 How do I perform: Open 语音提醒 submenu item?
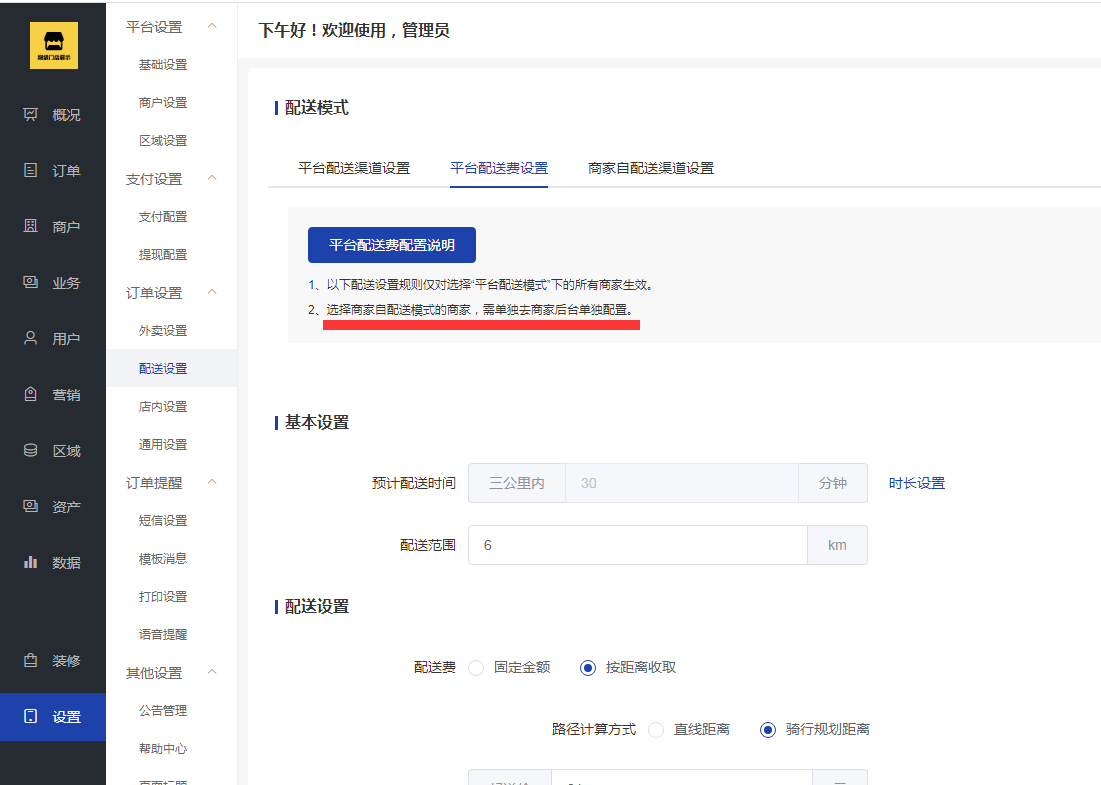click(x=163, y=635)
